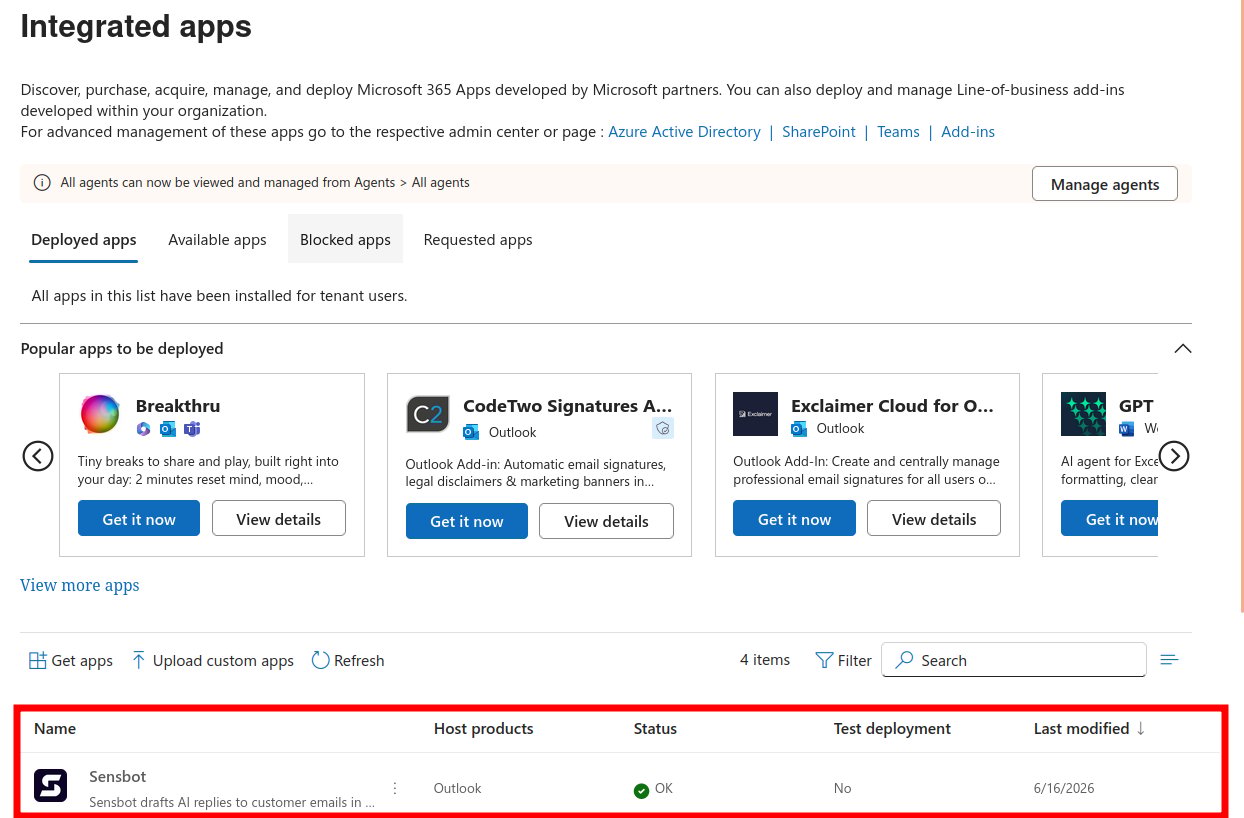1244x818 pixels.
Task: Click the GPT app logo with stars
Action: [x=1083, y=414]
